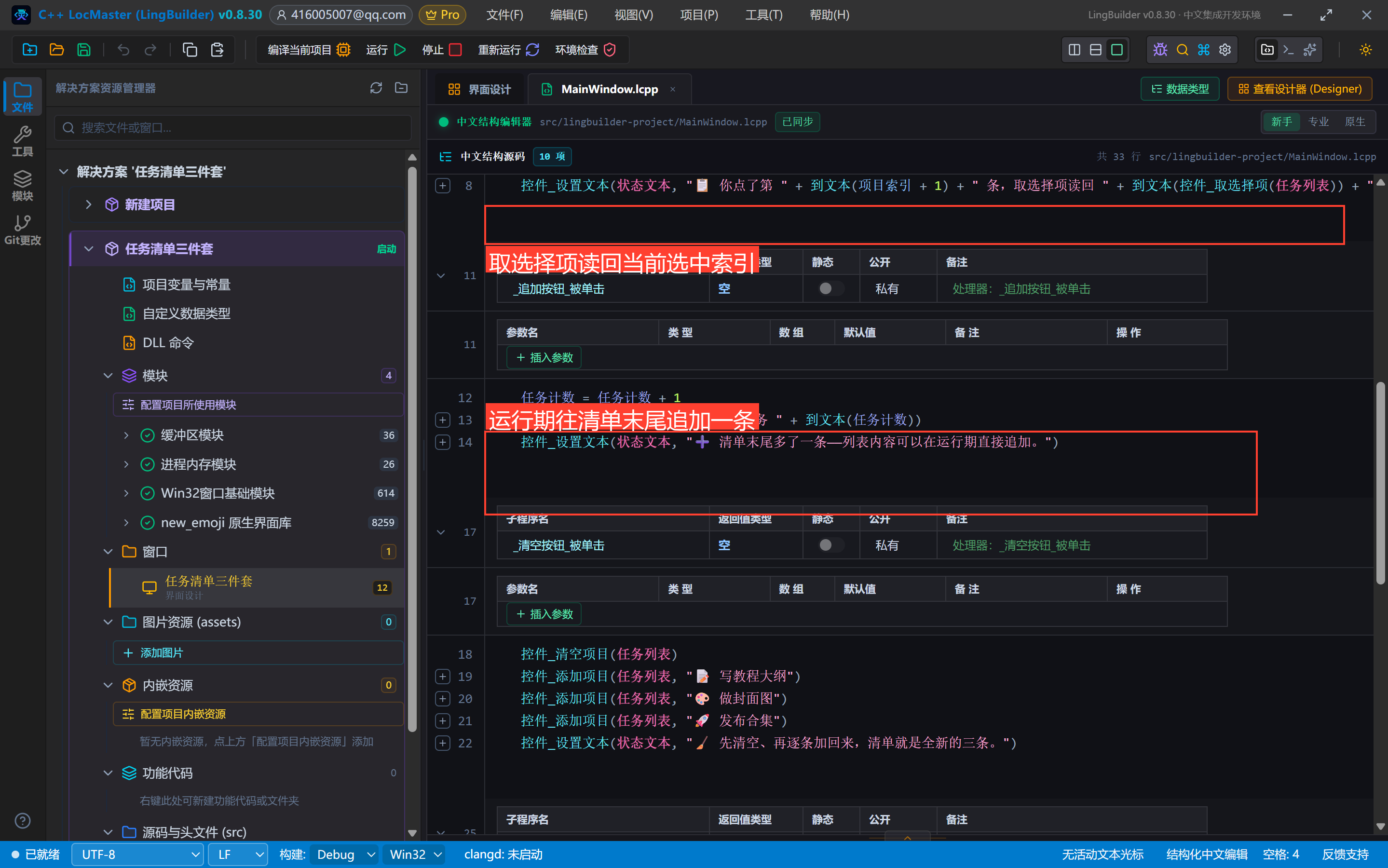Open the UTF-8 encoding dropdown
The width and height of the screenshot is (1388, 868).
pos(137,854)
